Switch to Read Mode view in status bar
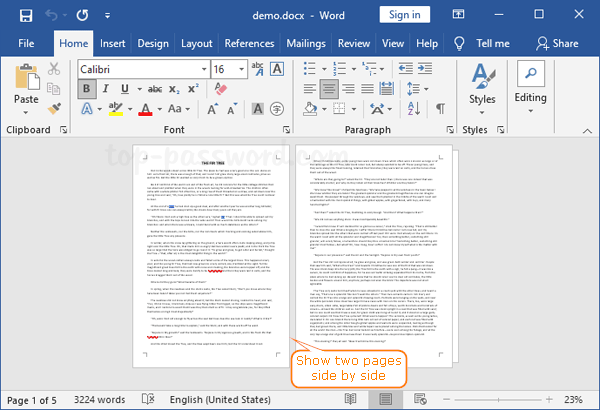600x410 pixels. 350,400
